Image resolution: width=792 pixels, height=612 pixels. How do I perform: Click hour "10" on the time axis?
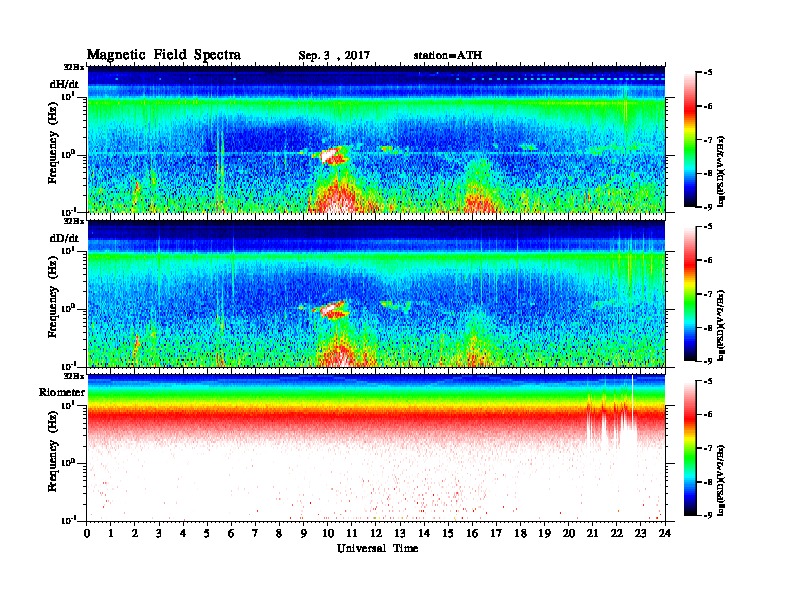[x=328, y=534]
